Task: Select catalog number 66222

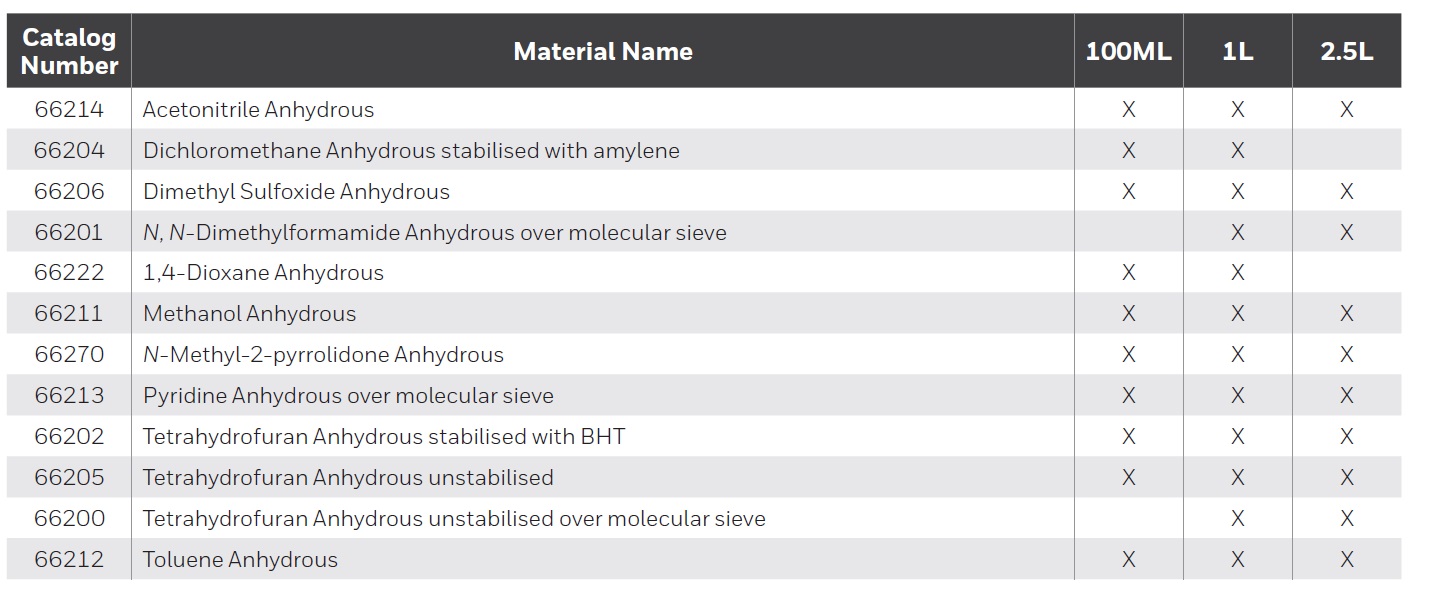Action: click(x=69, y=273)
